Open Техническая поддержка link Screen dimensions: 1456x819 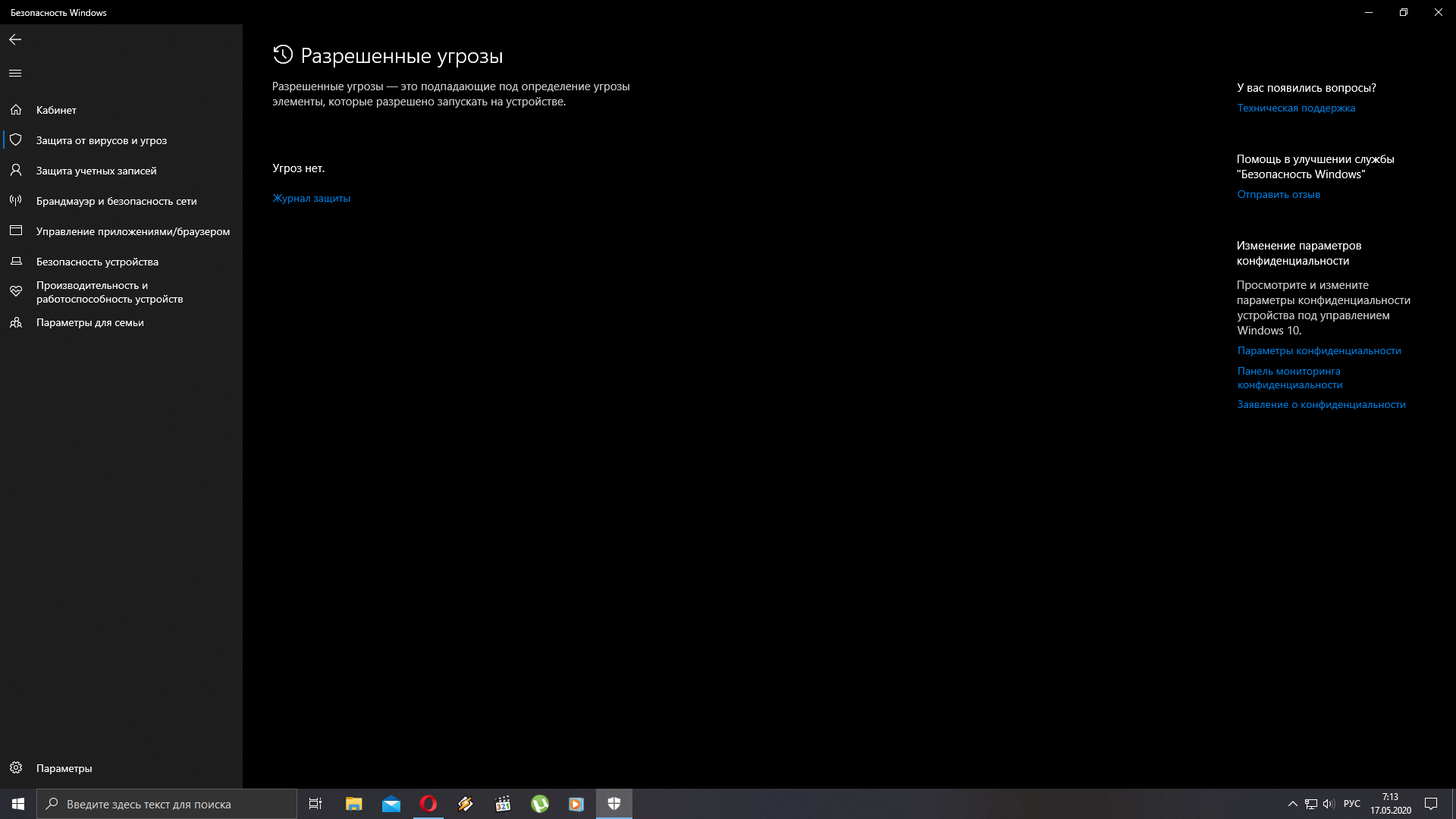(x=1296, y=108)
